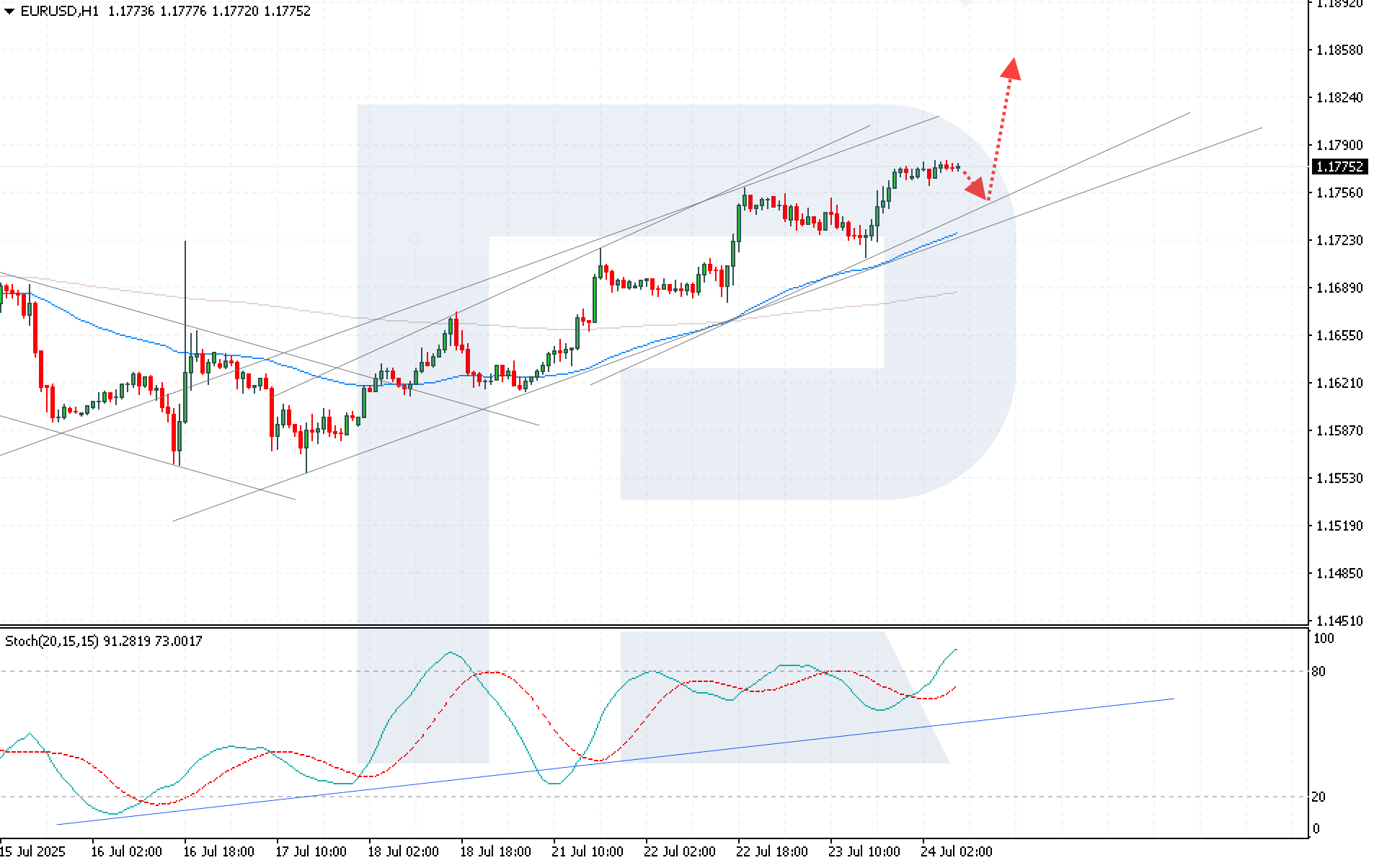Select the 15 Jul 2025 date label
The image size is (1374, 868).
33,851
